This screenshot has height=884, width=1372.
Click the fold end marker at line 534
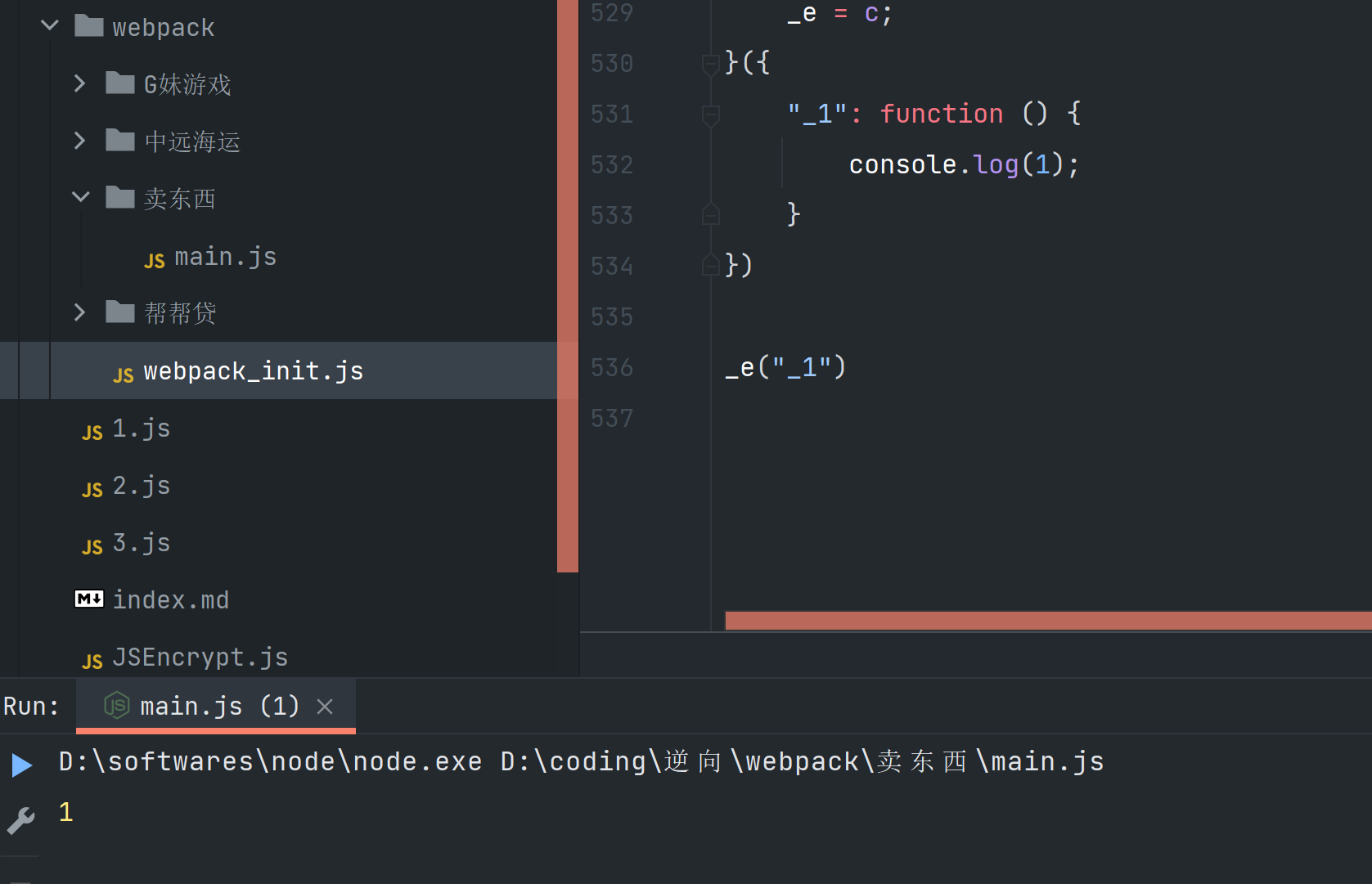(711, 264)
